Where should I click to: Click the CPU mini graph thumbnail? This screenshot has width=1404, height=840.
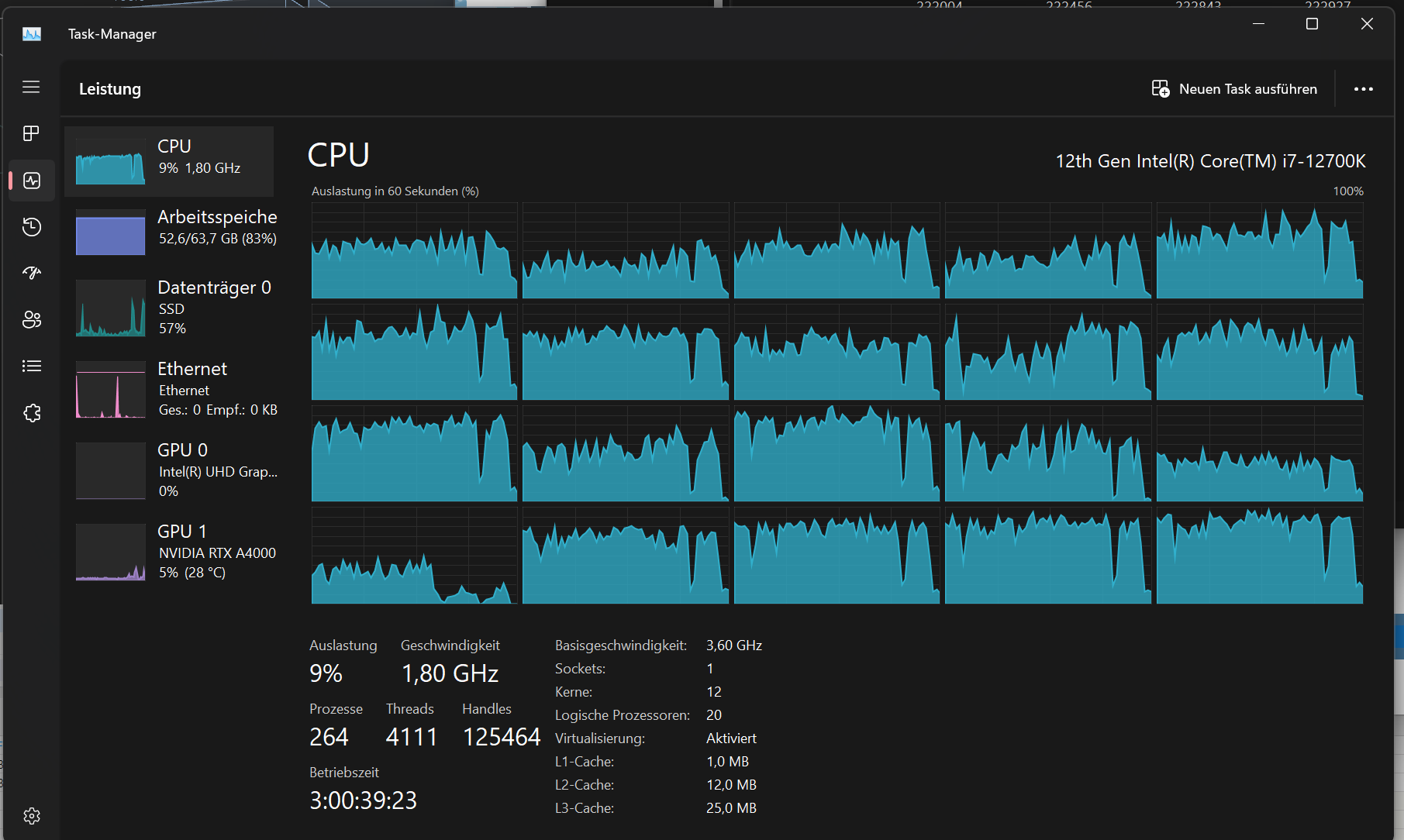110,161
